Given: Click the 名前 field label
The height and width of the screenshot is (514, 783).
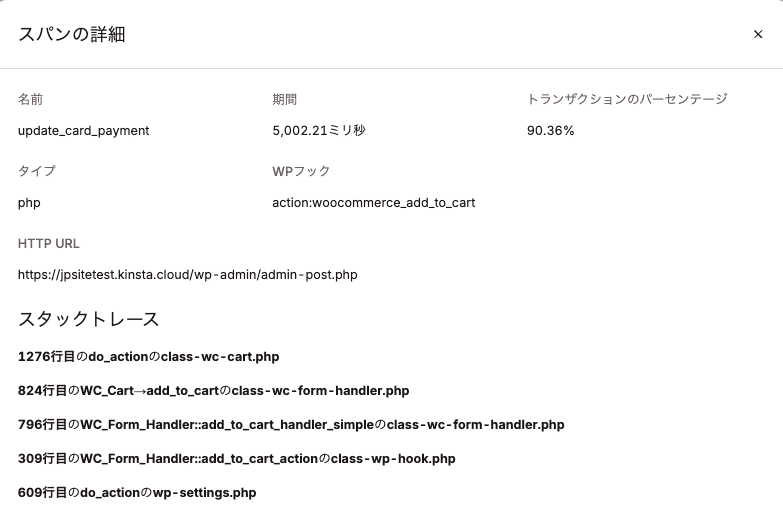Looking at the screenshot, I should click(31, 99).
